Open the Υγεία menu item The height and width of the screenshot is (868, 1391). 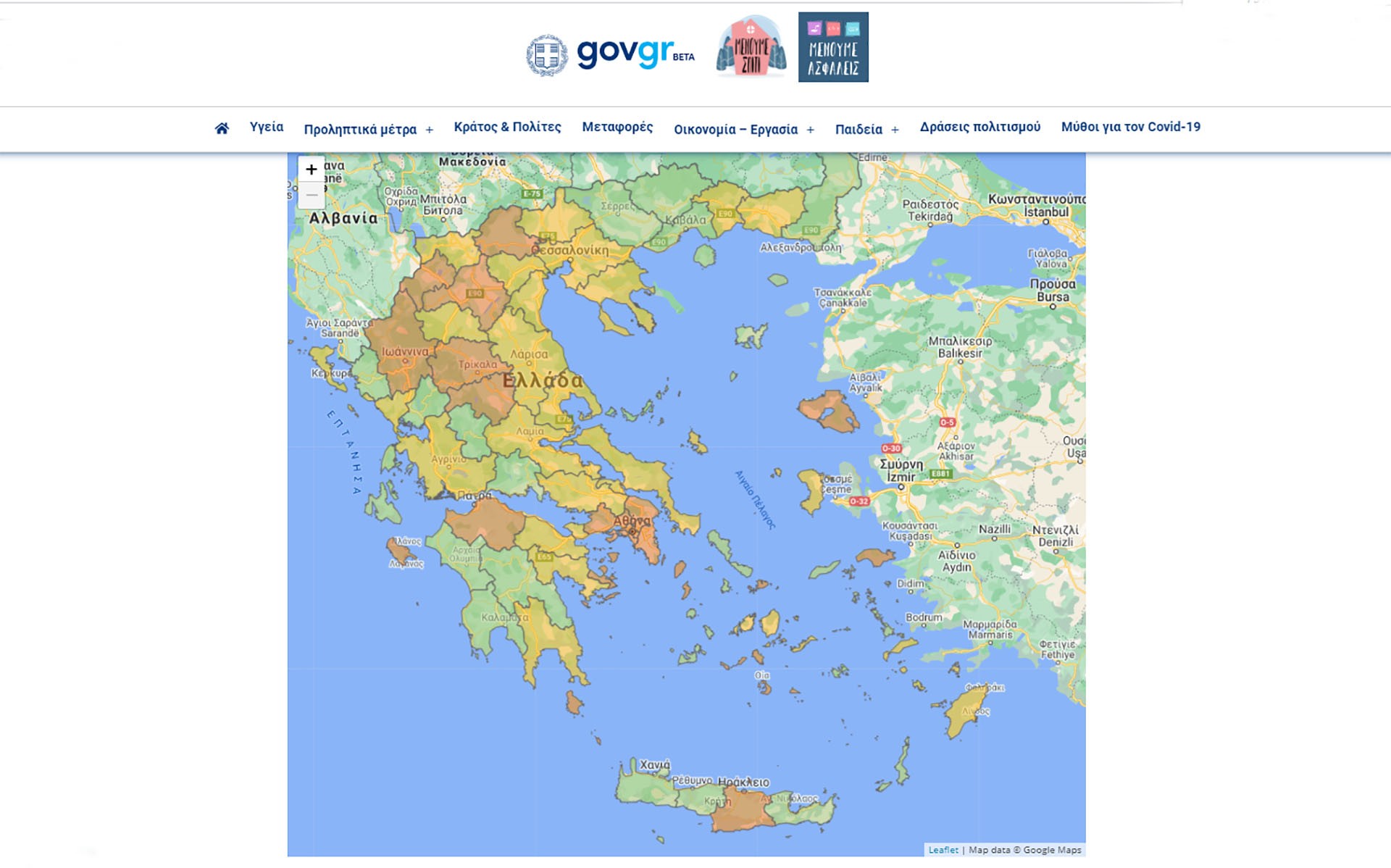click(x=265, y=127)
